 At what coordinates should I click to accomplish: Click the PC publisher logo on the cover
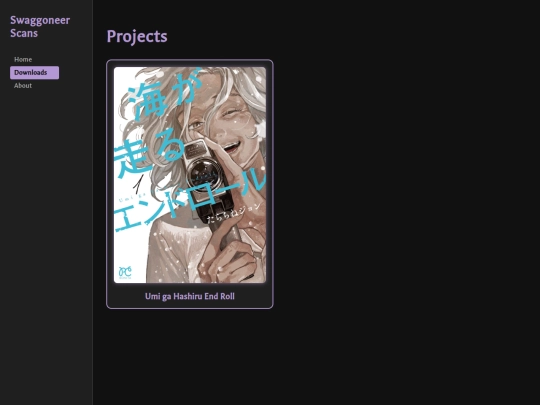[x=125, y=272]
